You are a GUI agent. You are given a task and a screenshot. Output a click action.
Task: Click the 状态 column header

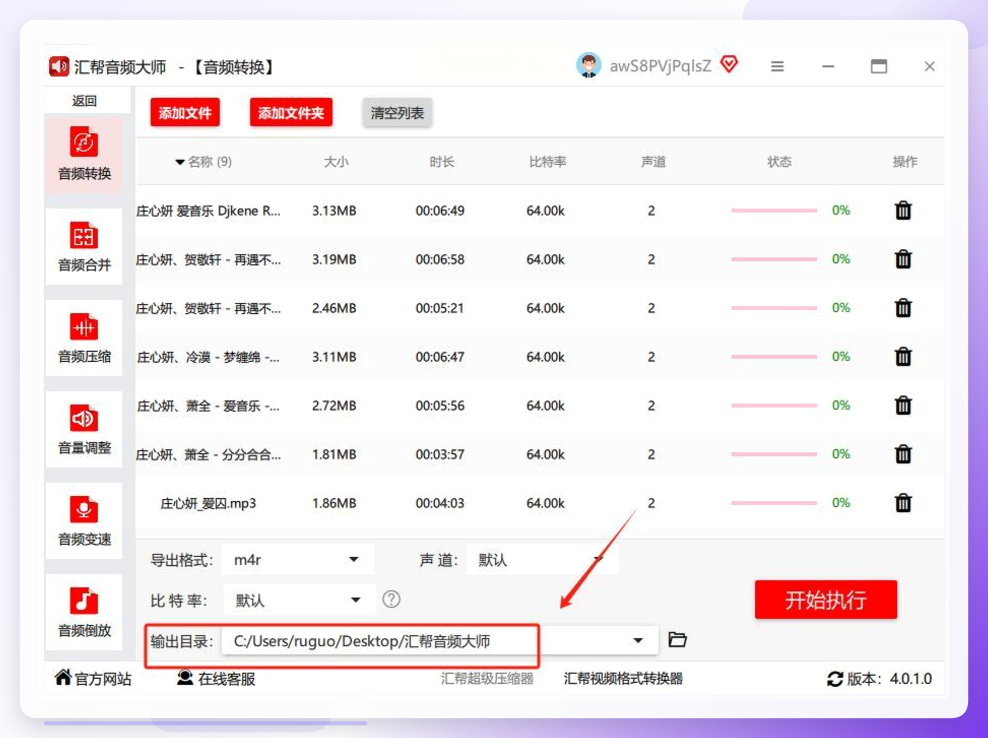779,162
